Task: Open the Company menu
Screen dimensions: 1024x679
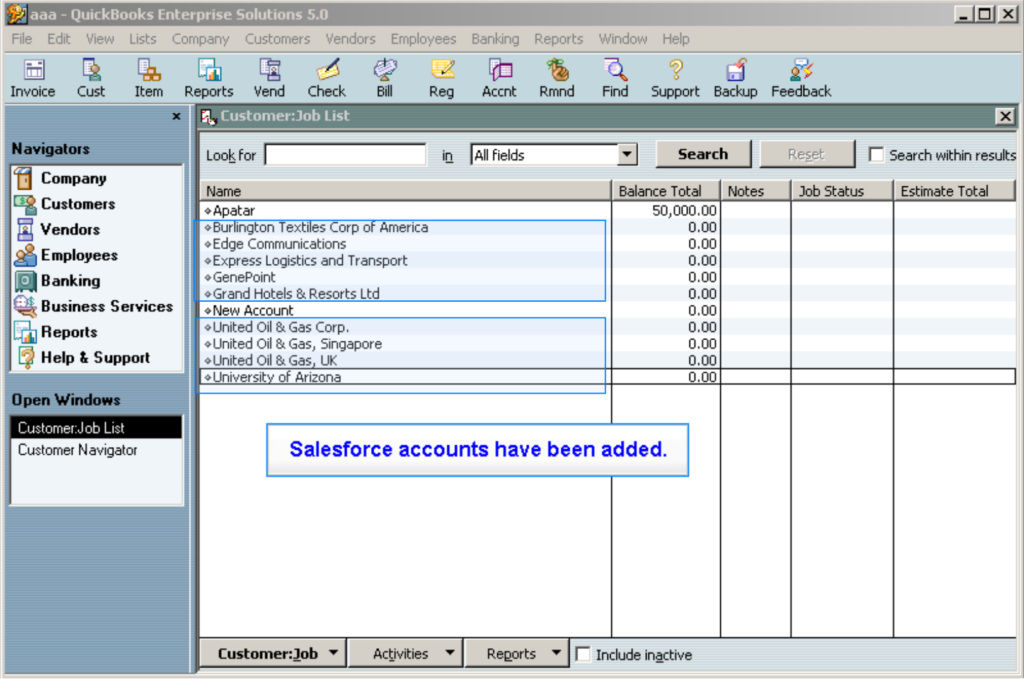Action: (x=200, y=39)
